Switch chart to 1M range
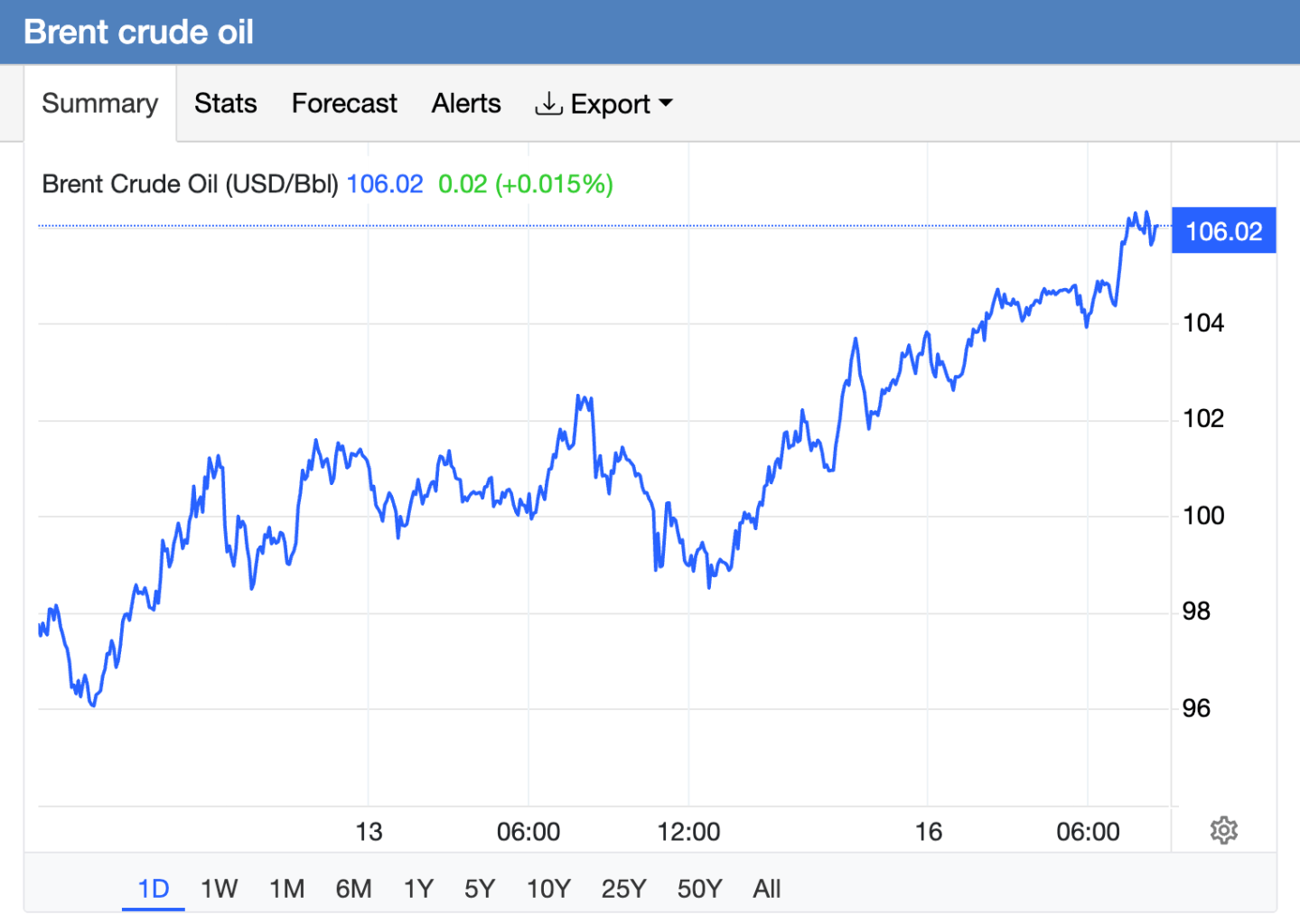Screen dimensions: 1300x924 coord(286,889)
